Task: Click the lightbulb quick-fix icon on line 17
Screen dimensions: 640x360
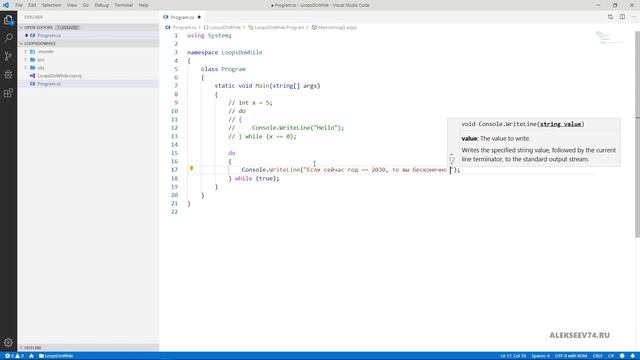Action: pos(191,169)
